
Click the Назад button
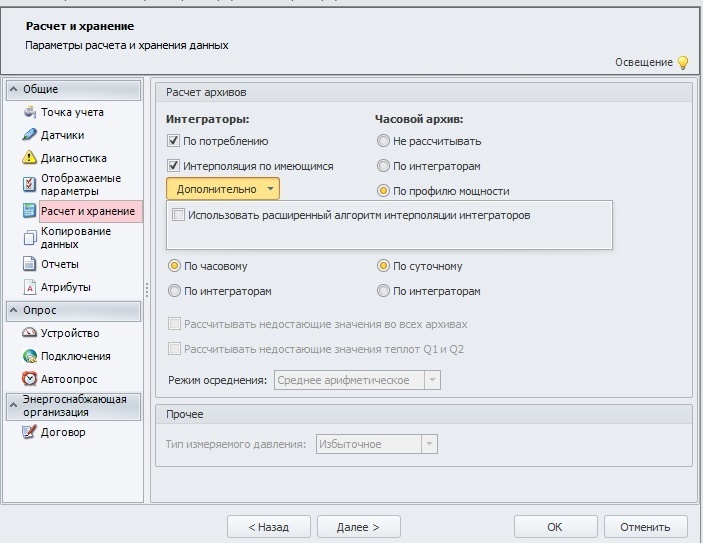pos(269,527)
